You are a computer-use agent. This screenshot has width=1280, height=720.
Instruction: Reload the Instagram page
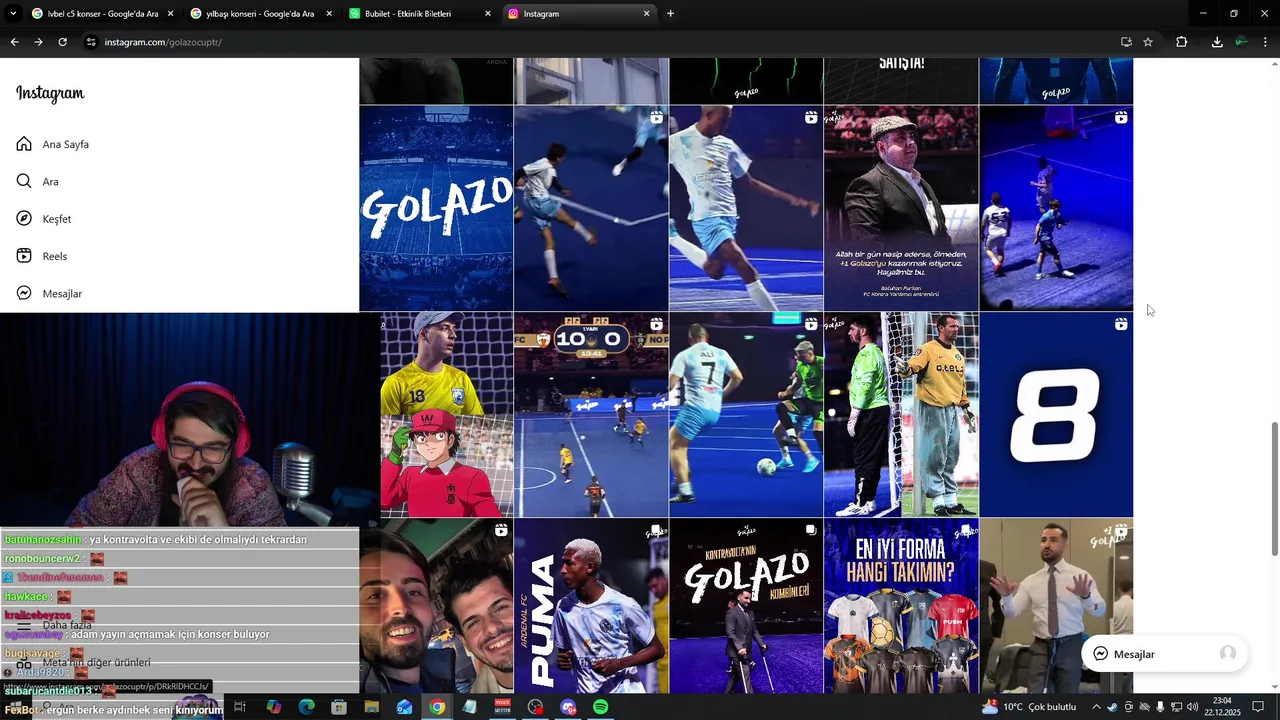[62, 42]
